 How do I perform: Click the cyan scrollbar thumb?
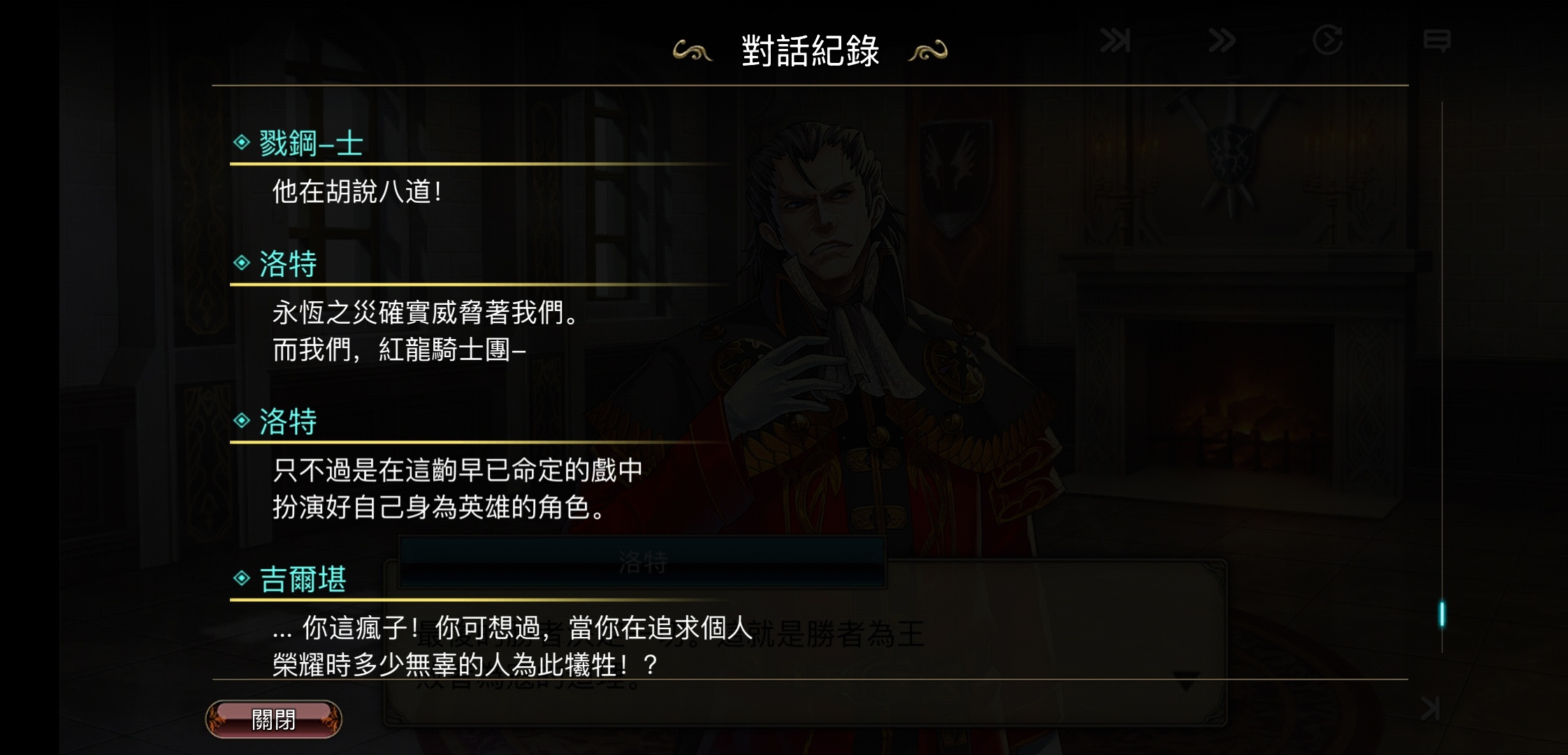coord(1442,614)
